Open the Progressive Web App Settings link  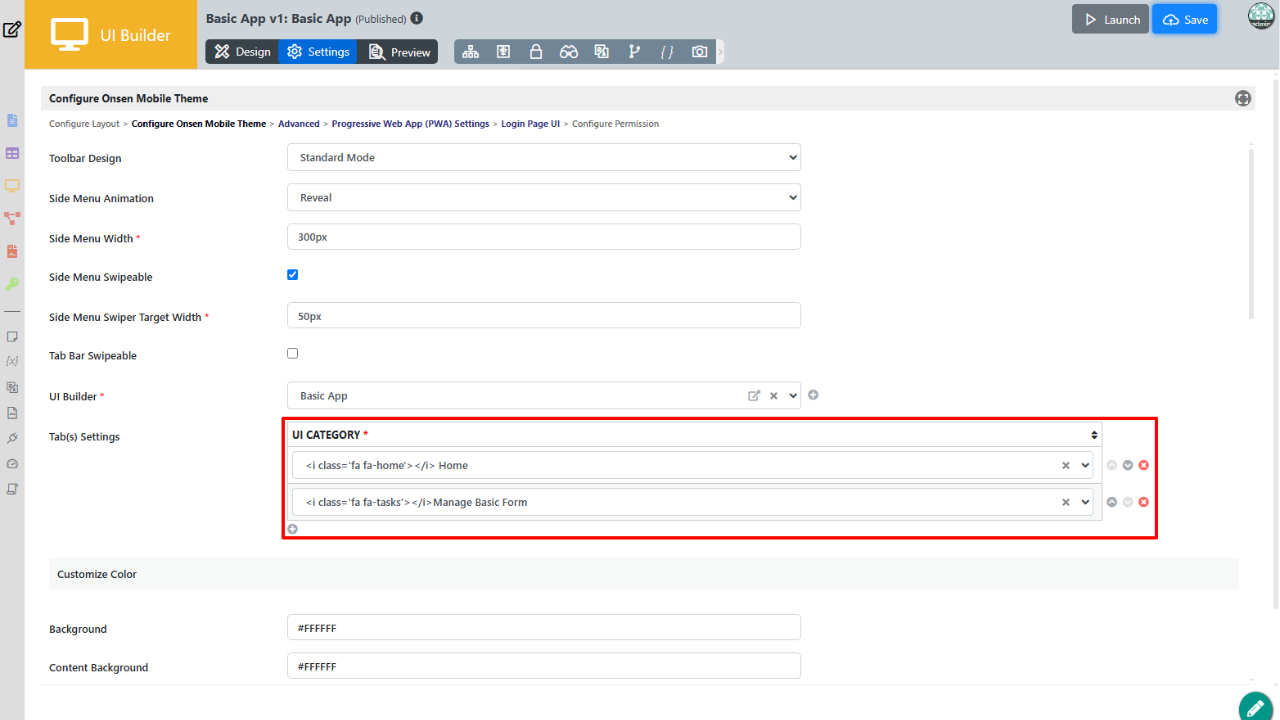(410, 124)
